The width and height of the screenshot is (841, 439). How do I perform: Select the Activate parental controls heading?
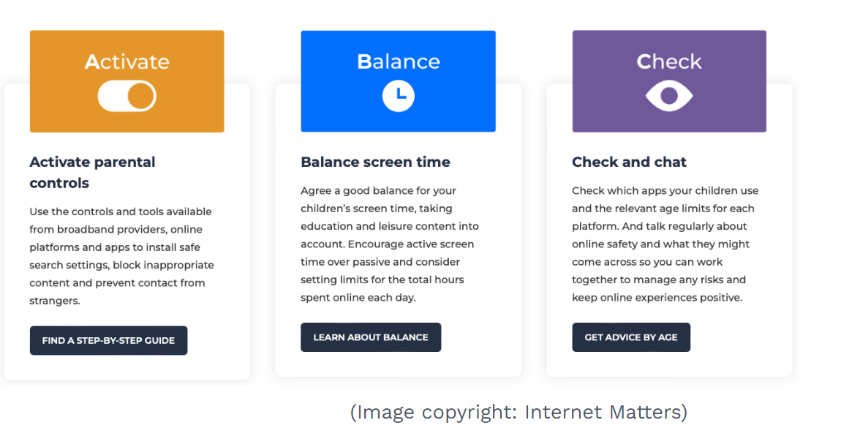coord(92,172)
